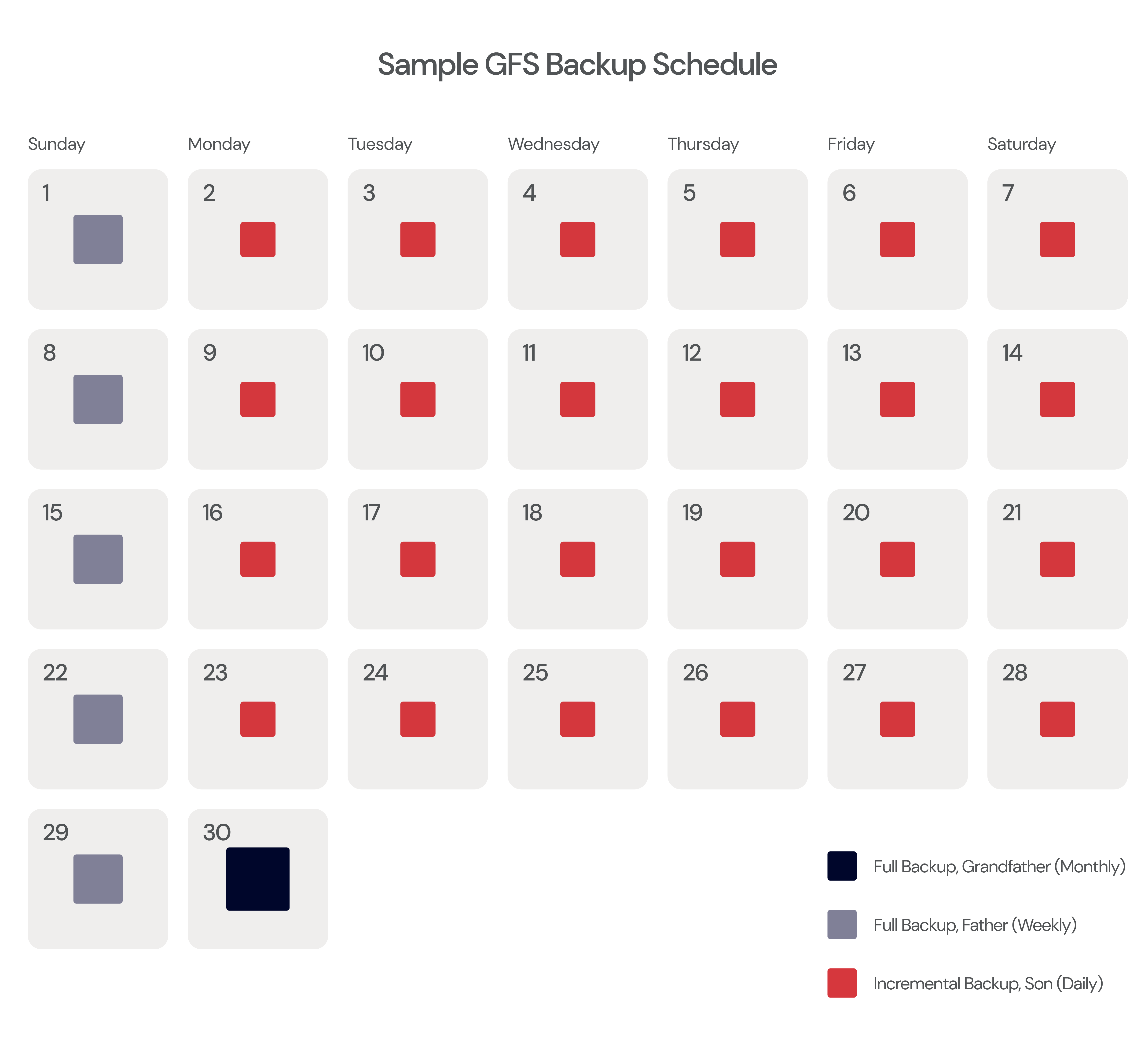The width and height of the screenshot is (1148, 1053).
Task: Select the red square on day 28
Action: click(1057, 719)
